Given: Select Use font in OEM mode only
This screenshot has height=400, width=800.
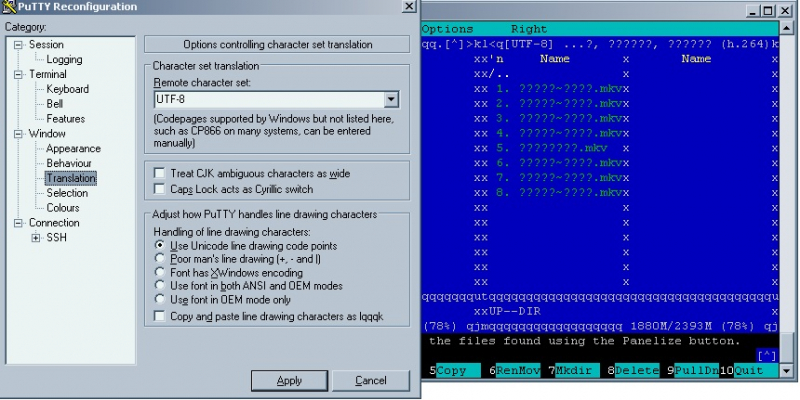Looking at the screenshot, I should 160,299.
